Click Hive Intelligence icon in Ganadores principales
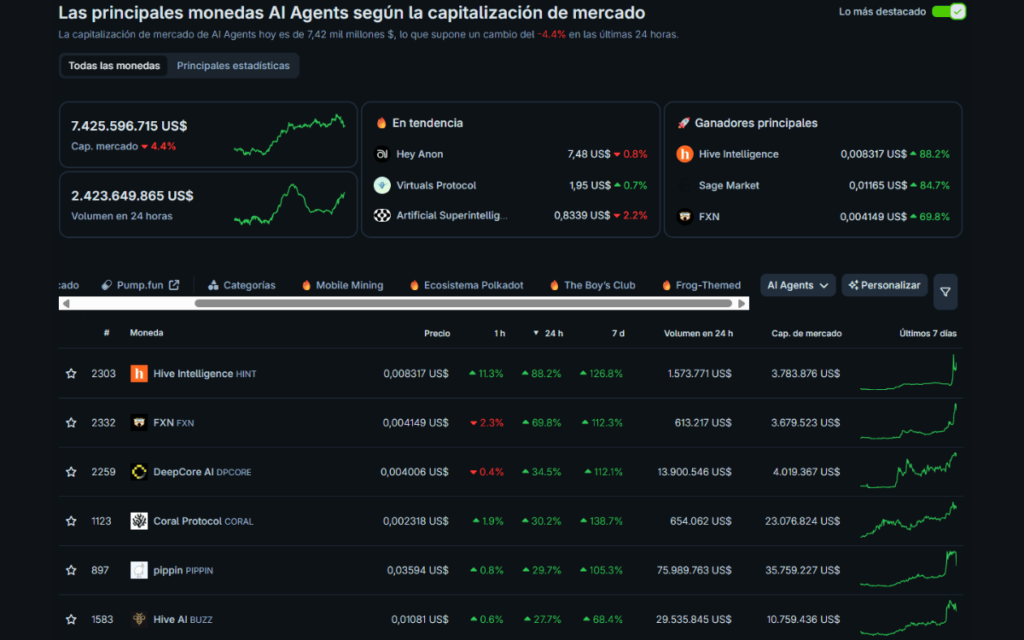Image resolution: width=1024 pixels, height=640 pixels. tap(684, 154)
